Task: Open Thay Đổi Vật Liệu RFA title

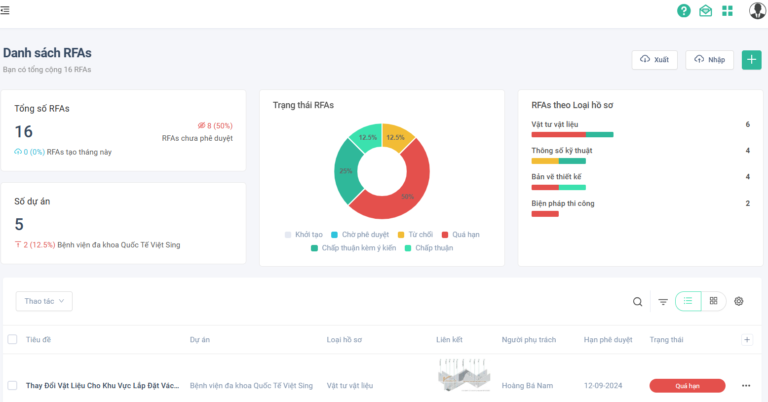Action: pyautogui.click(x=102, y=386)
